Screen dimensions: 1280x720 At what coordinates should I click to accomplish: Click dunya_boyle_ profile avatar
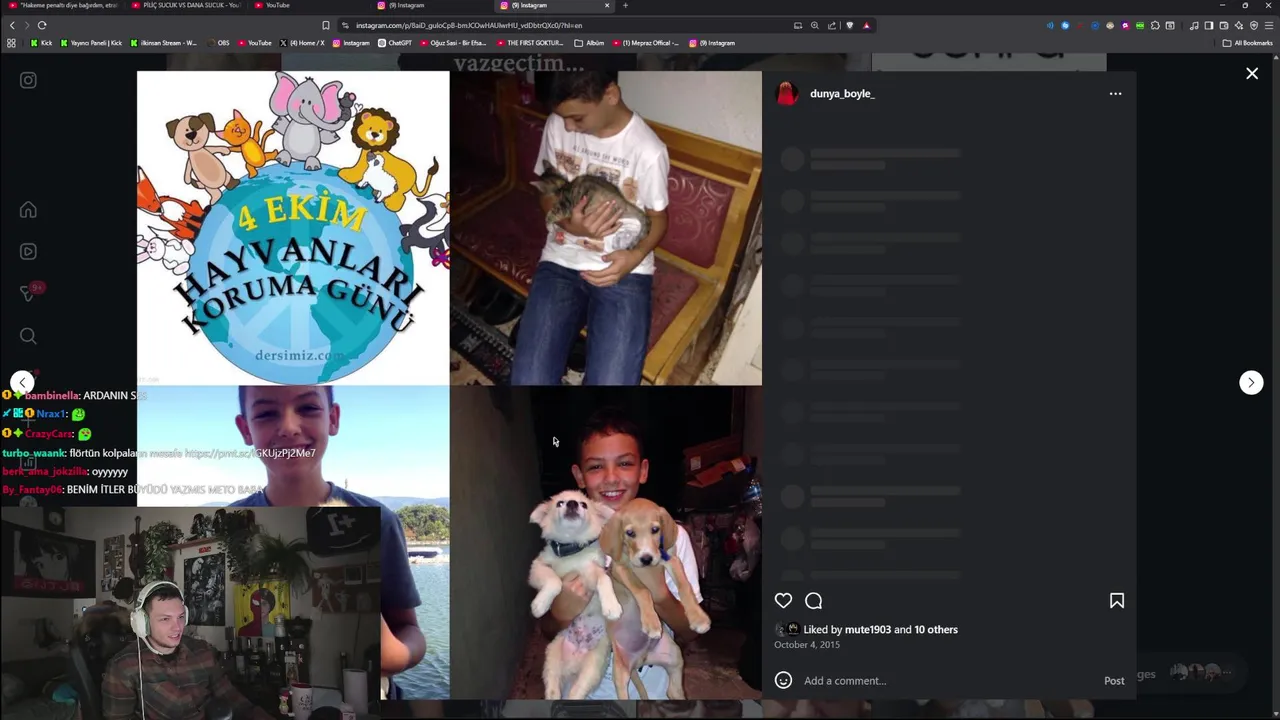(x=787, y=94)
